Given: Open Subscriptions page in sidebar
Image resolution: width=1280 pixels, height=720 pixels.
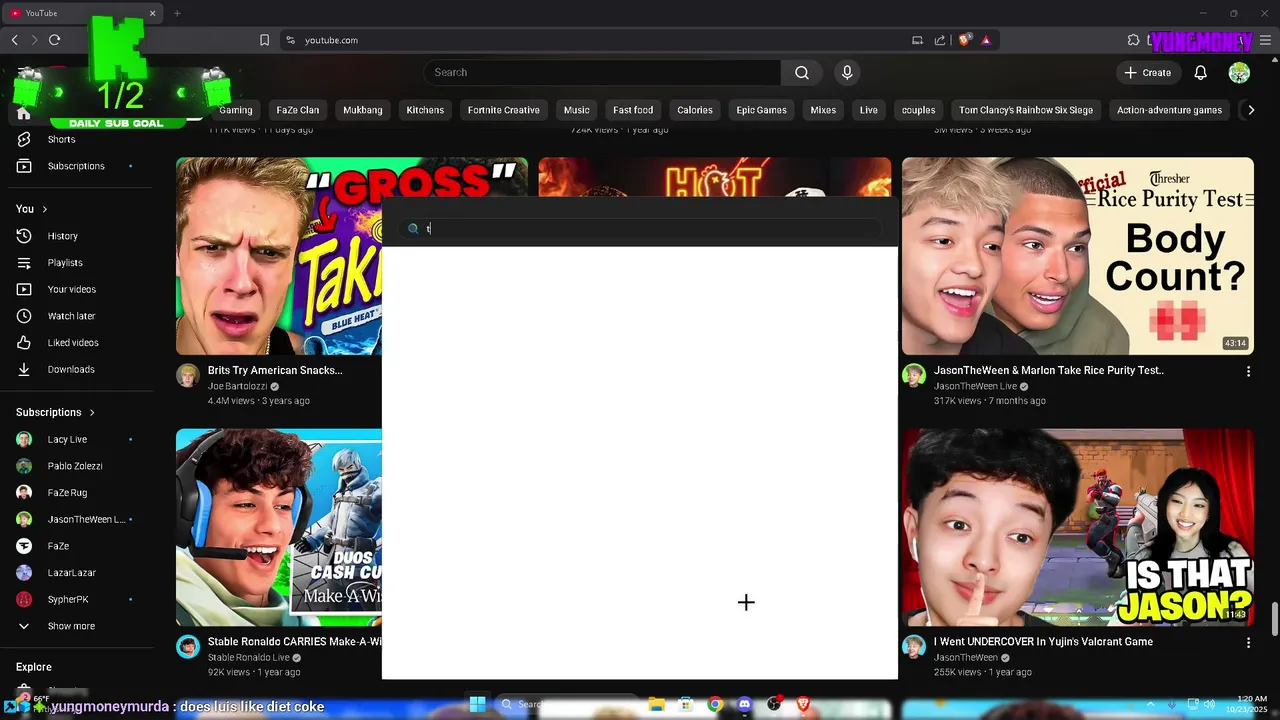Looking at the screenshot, I should click(x=76, y=166).
